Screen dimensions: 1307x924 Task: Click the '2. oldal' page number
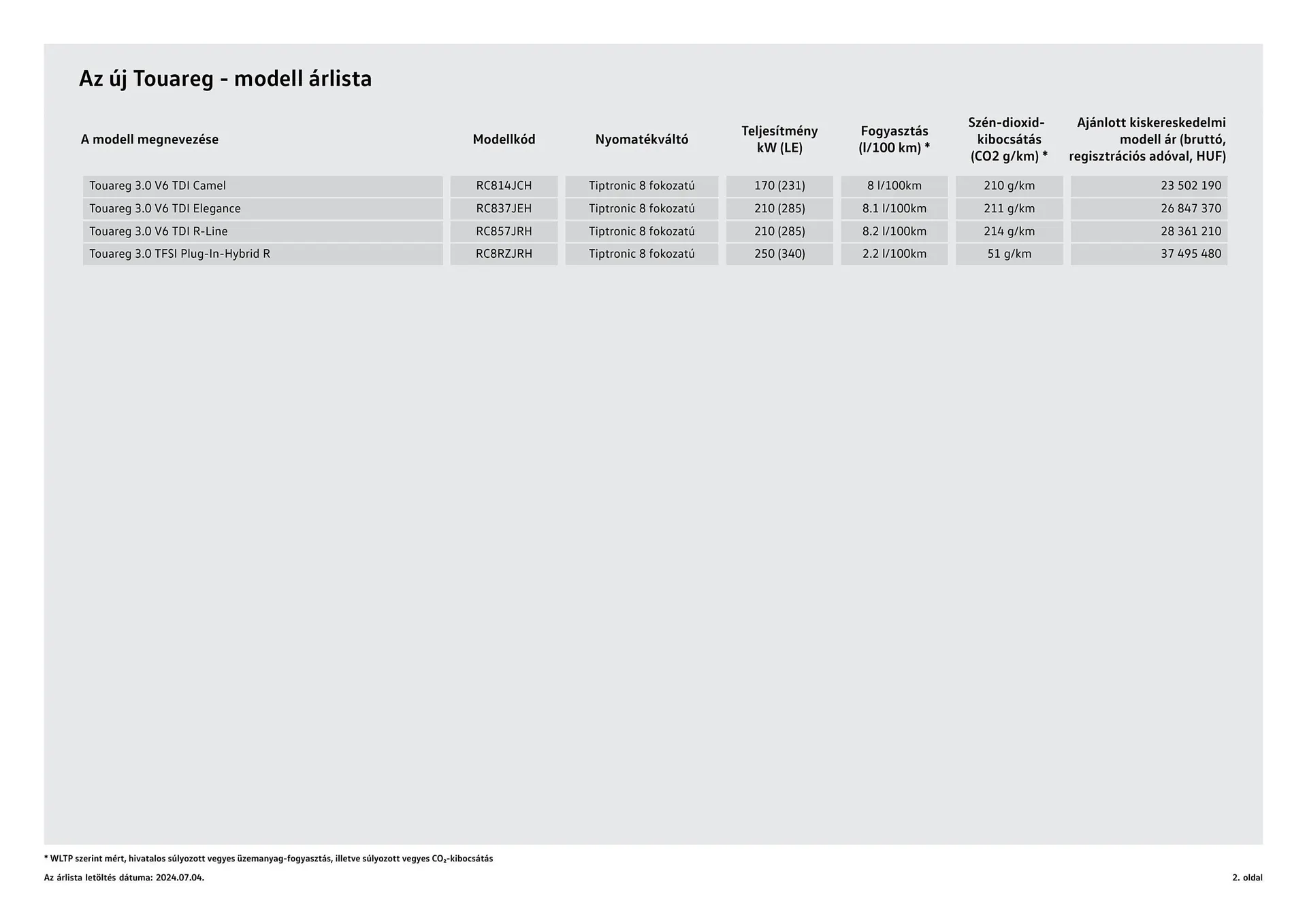click(1247, 878)
